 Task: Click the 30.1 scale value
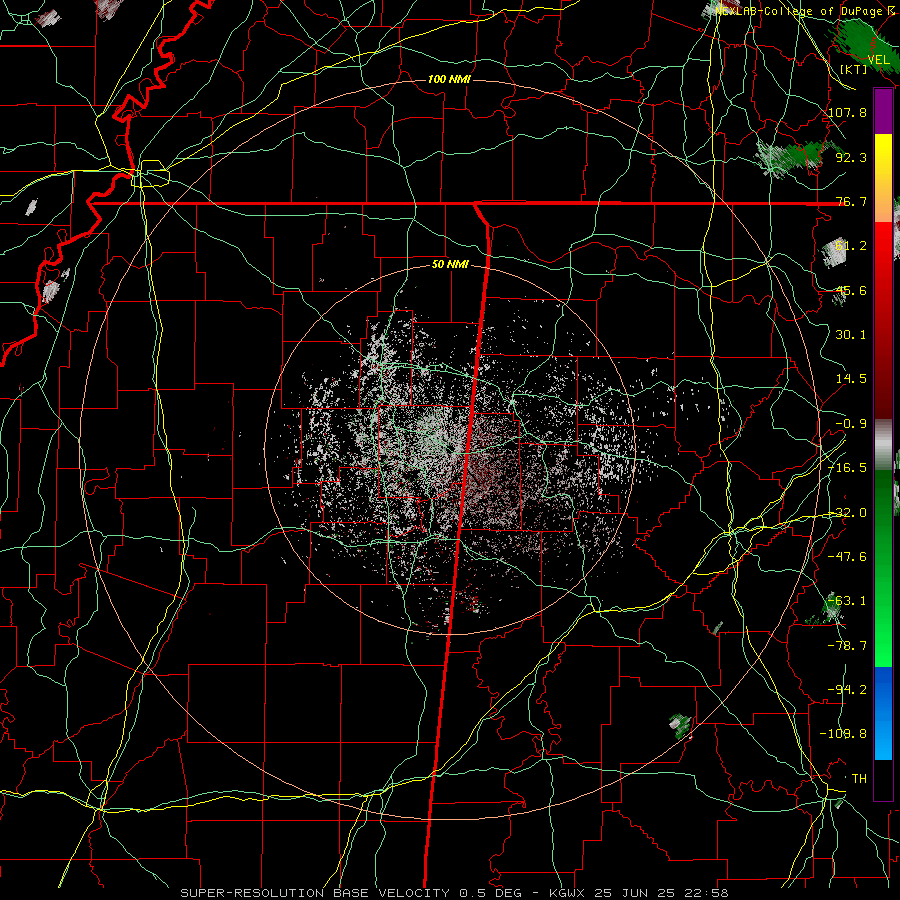coord(851,335)
